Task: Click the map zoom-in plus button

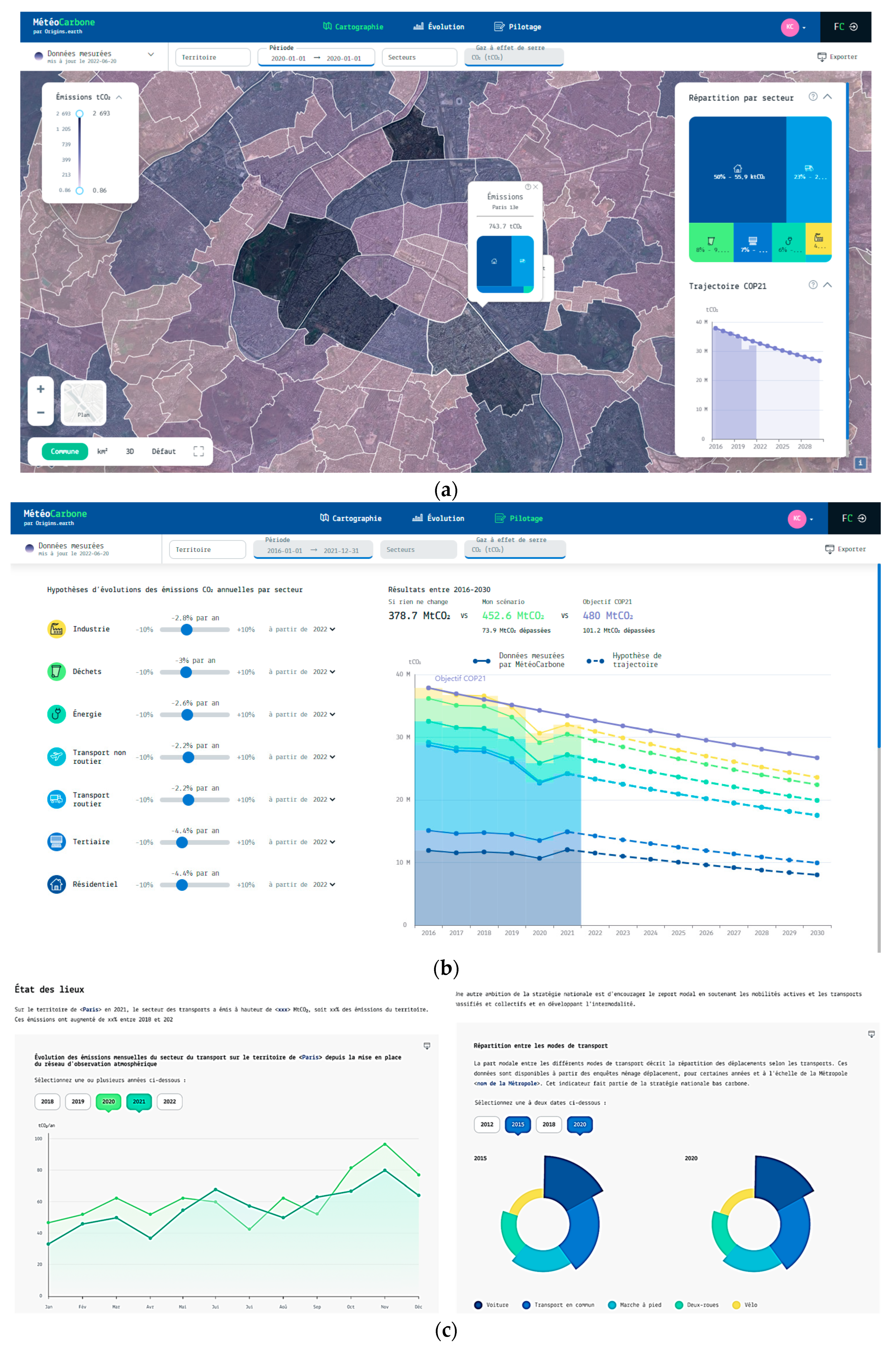Action: 41,389
